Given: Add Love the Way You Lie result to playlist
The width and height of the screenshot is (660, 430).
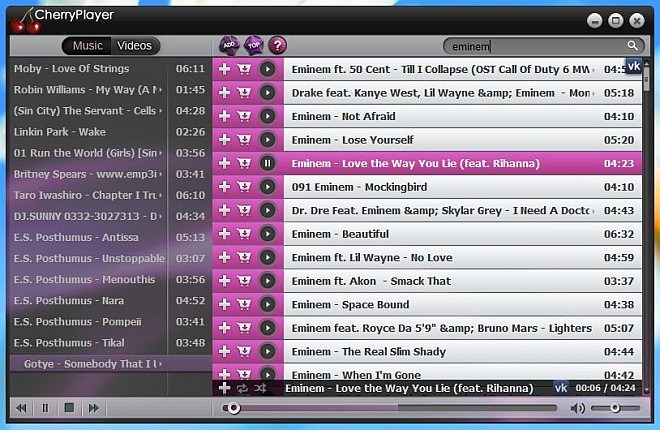Looking at the screenshot, I should 224,163.
